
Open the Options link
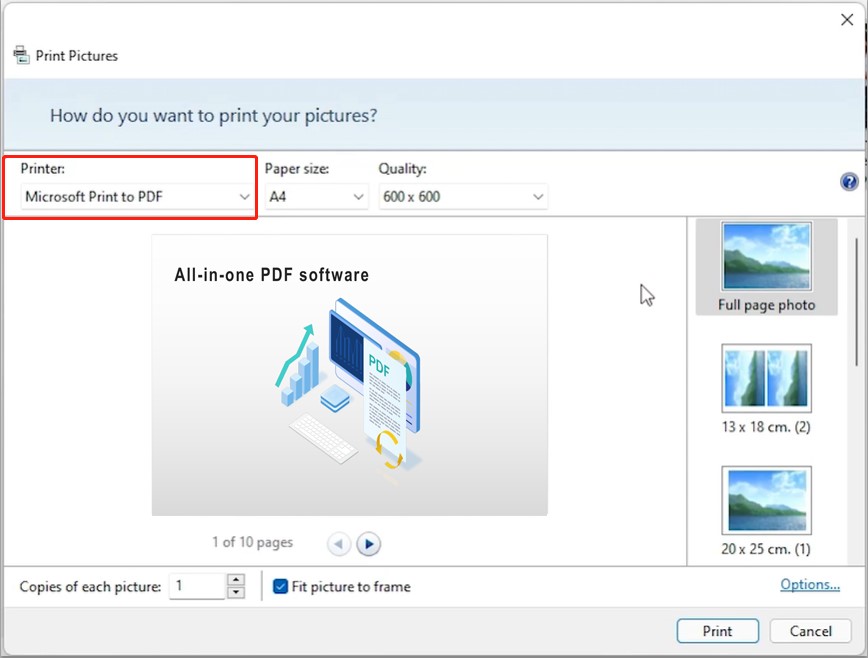(x=810, y=584)
